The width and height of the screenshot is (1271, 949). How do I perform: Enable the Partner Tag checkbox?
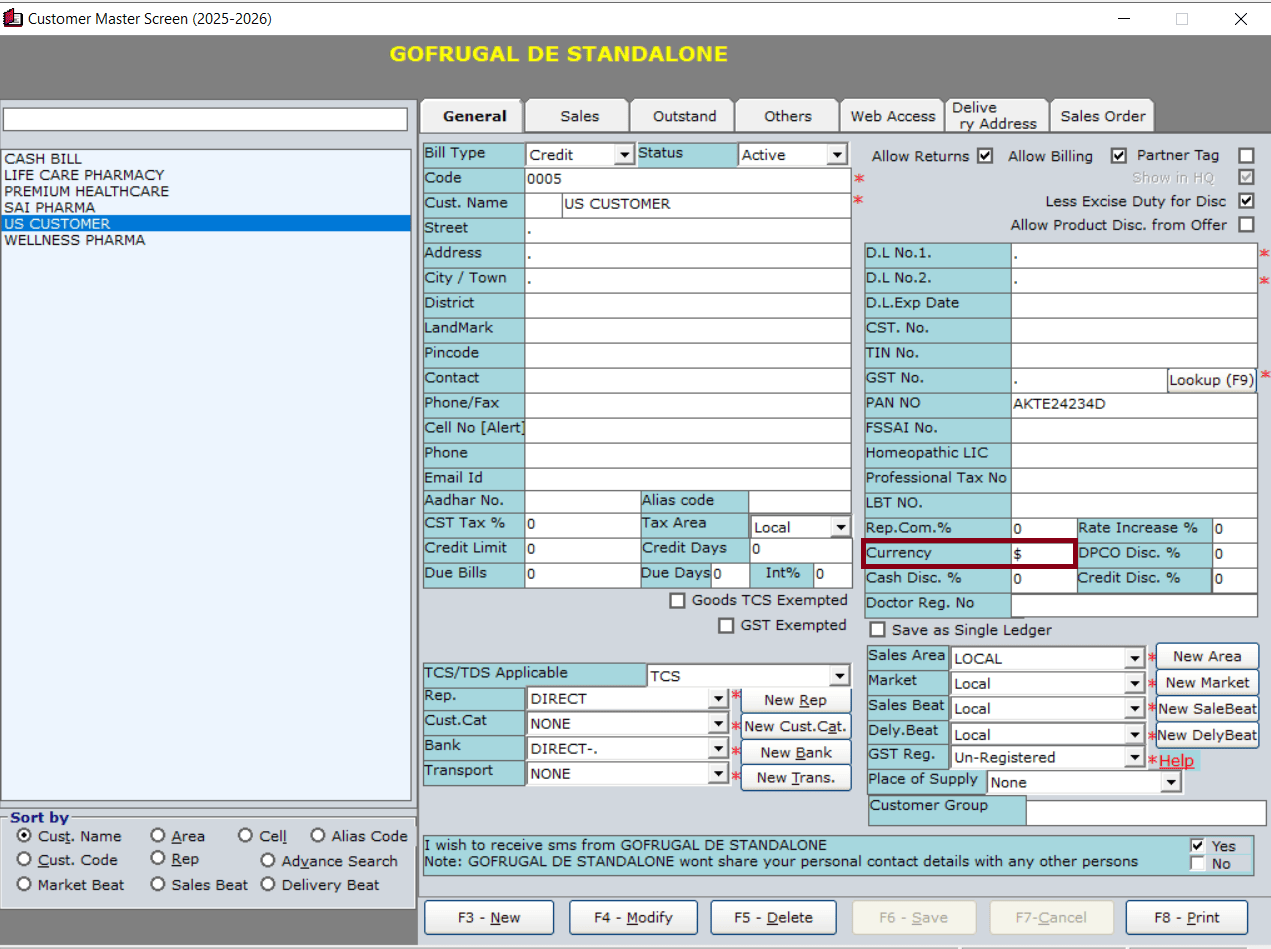click(1246, 156)
